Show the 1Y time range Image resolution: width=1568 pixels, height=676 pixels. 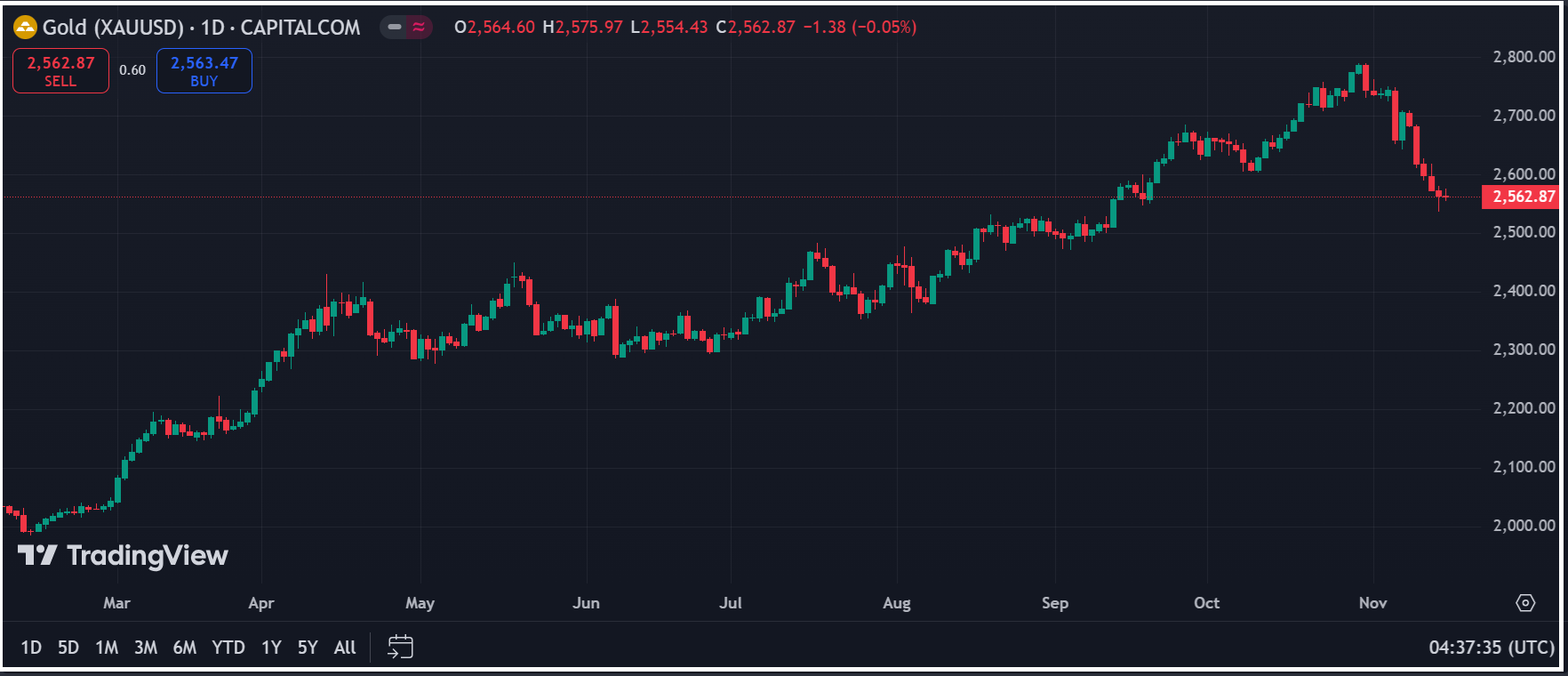[x=271, y=648]
